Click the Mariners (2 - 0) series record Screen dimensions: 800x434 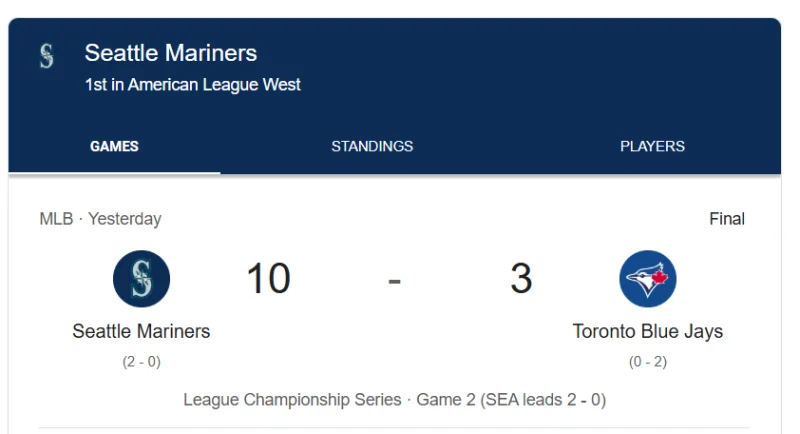tap(141, 362)
